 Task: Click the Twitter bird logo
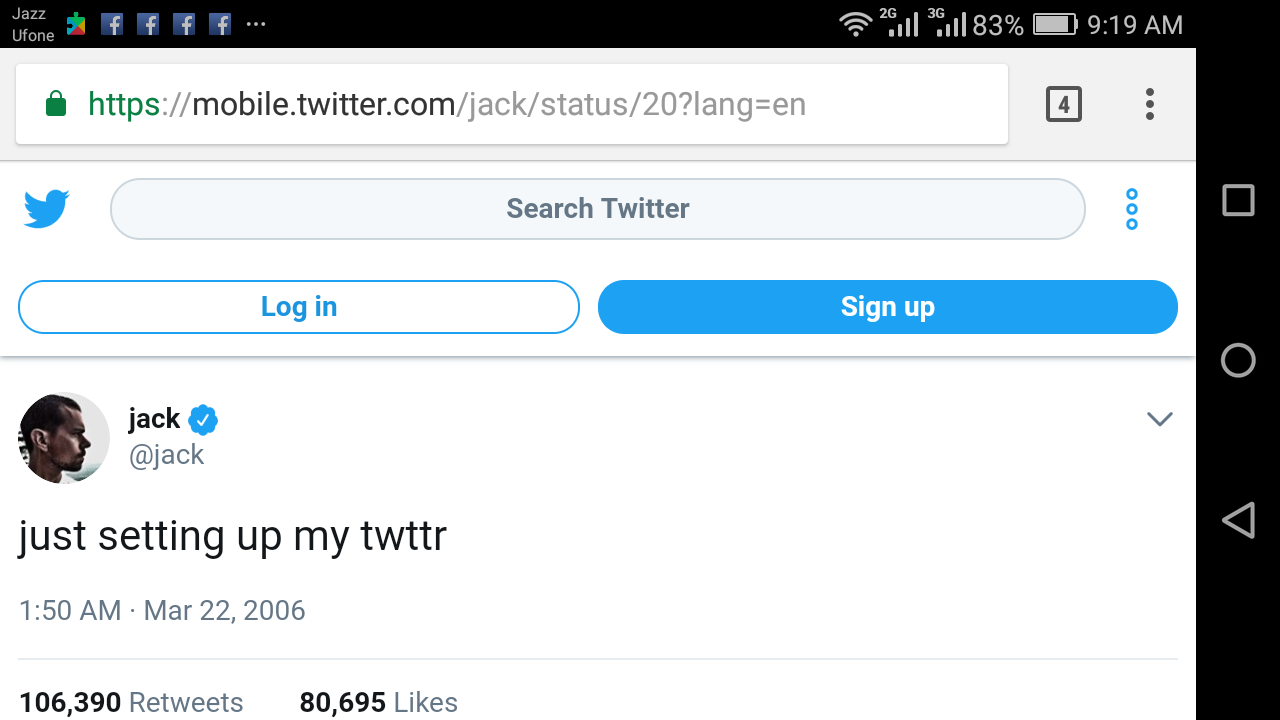(46, 209)
